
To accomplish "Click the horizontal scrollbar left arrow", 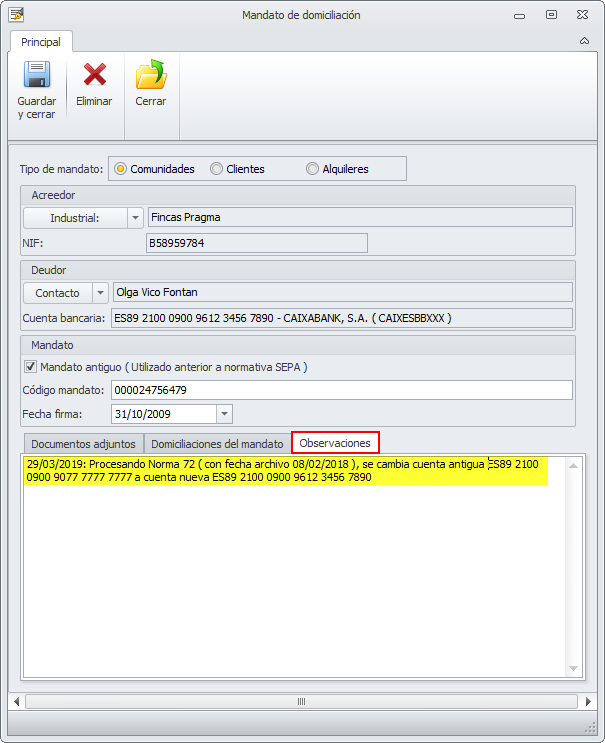I will [x=17, y=701].
